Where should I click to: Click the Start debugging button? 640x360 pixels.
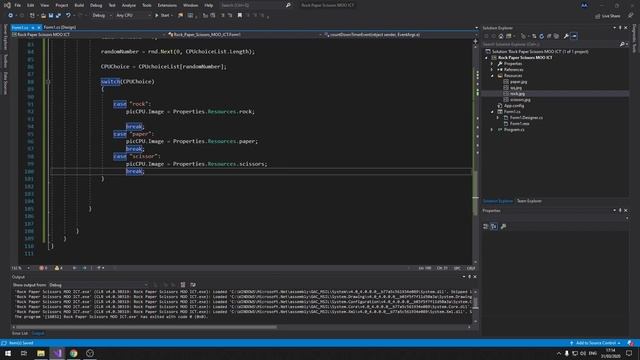tap(162, 16)
